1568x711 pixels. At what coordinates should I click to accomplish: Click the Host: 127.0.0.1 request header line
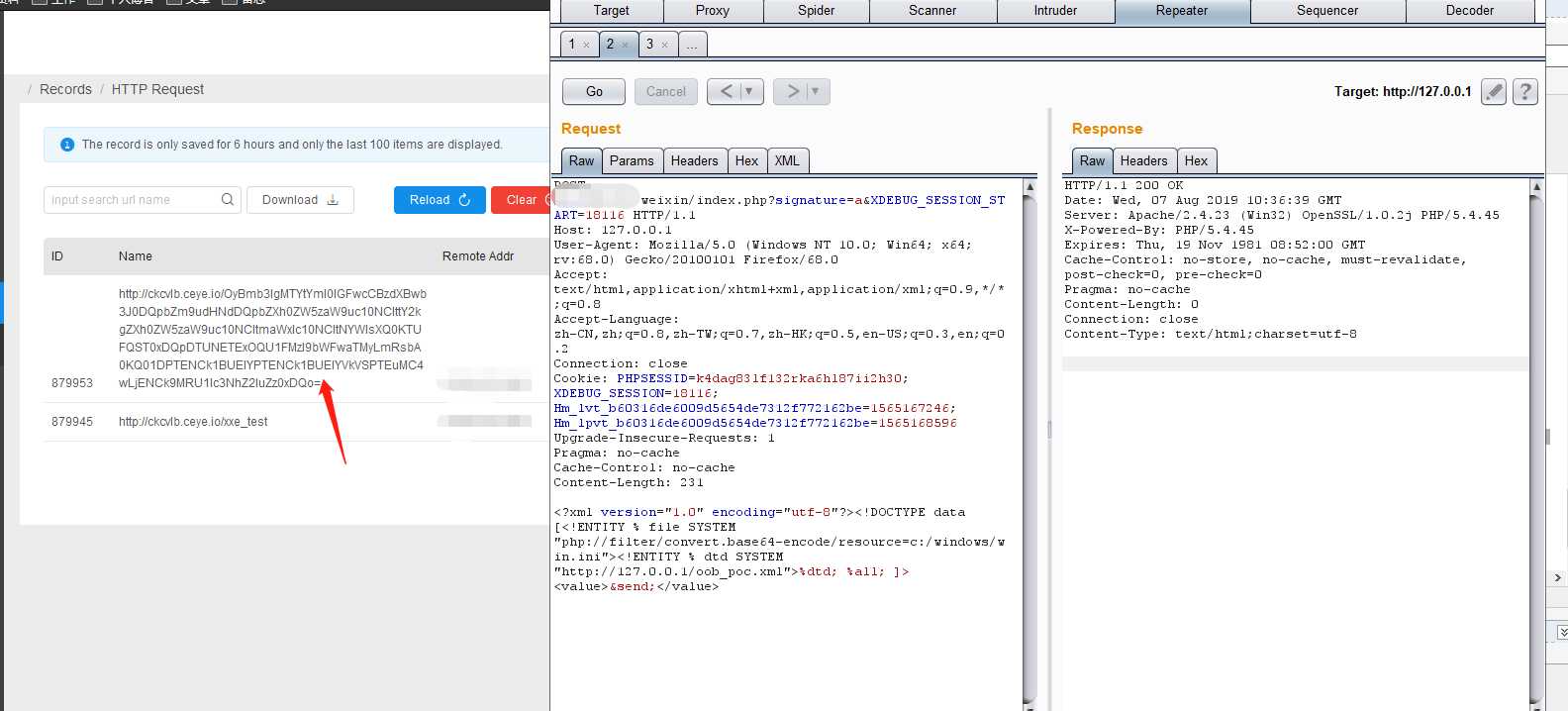(613, 230)
